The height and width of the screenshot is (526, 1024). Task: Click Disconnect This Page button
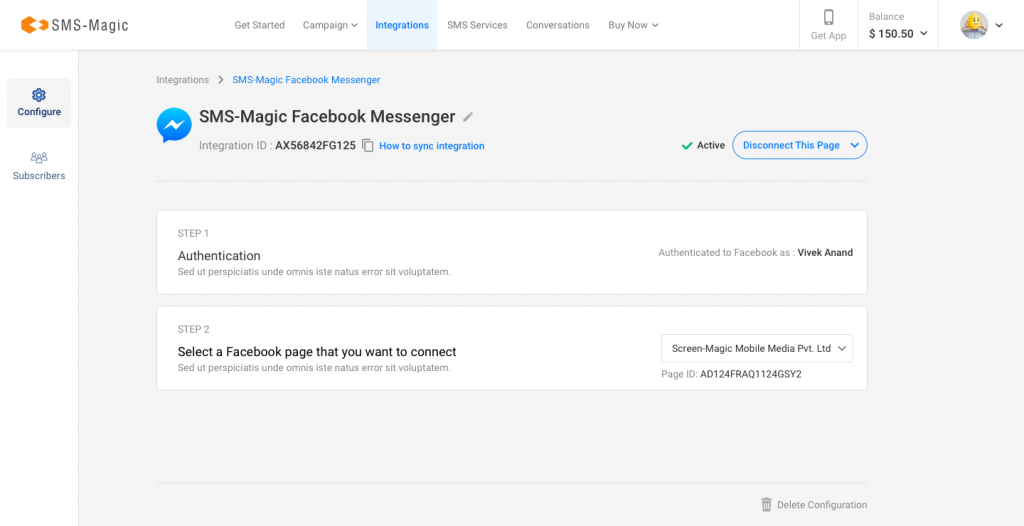pos(799,145)
